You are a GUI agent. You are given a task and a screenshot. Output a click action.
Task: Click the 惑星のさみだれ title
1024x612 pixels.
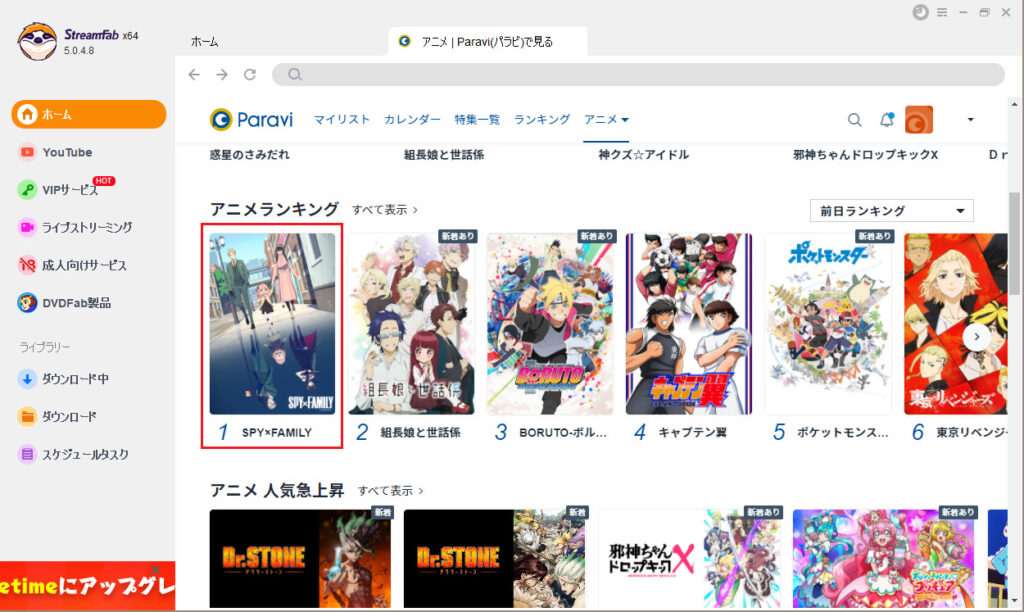pos(249,155)
